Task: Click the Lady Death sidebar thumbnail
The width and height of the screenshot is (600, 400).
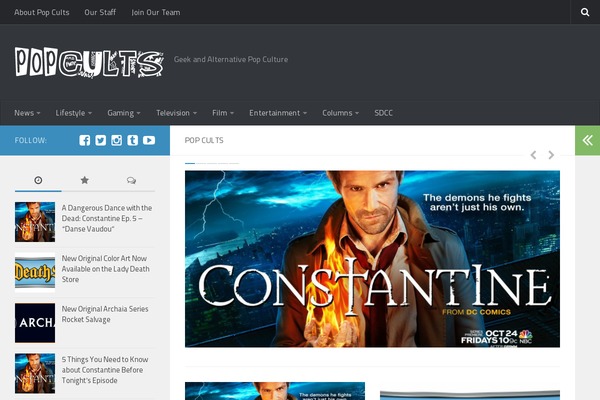Action: (35, 273)
